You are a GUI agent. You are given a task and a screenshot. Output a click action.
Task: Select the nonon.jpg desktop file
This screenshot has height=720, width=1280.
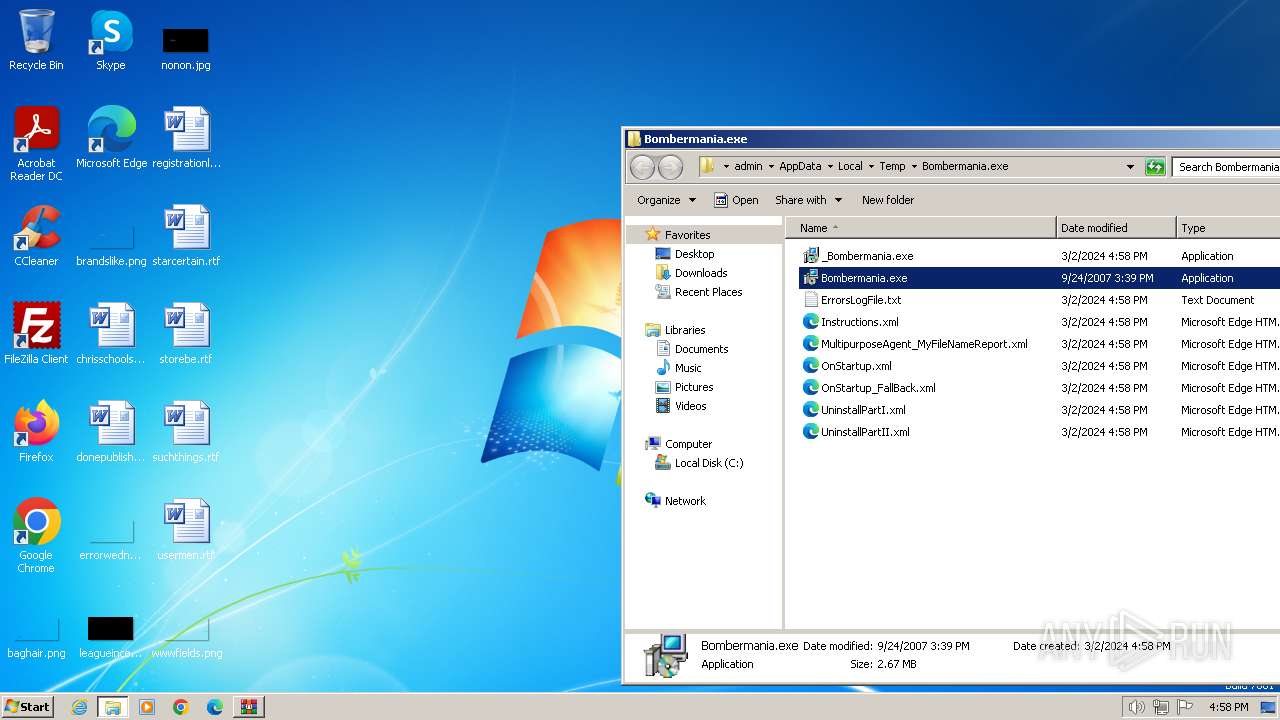click(186, 48)
